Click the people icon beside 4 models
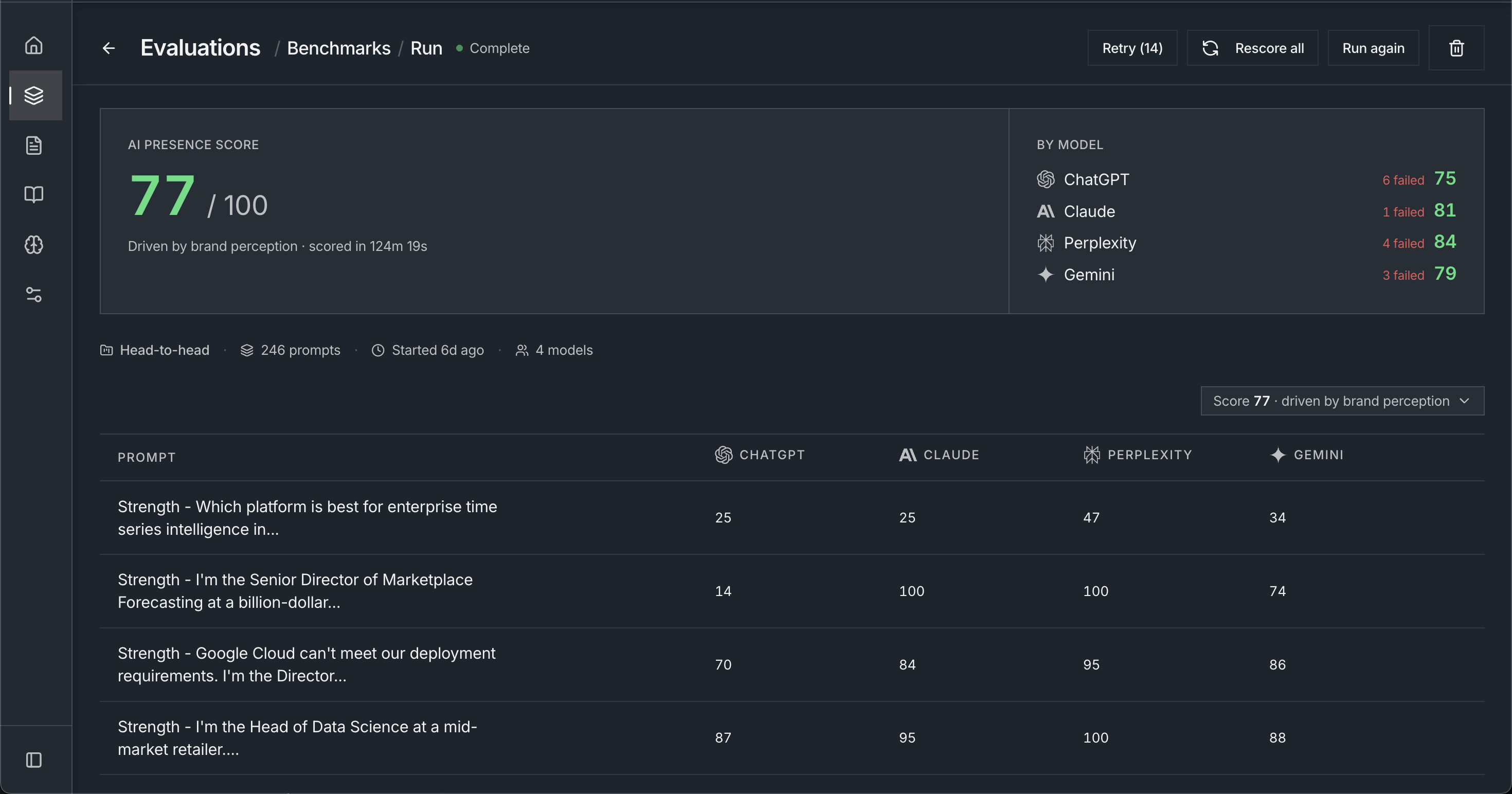This screenshot has width=1512, height=794. [x=522, y=350]
